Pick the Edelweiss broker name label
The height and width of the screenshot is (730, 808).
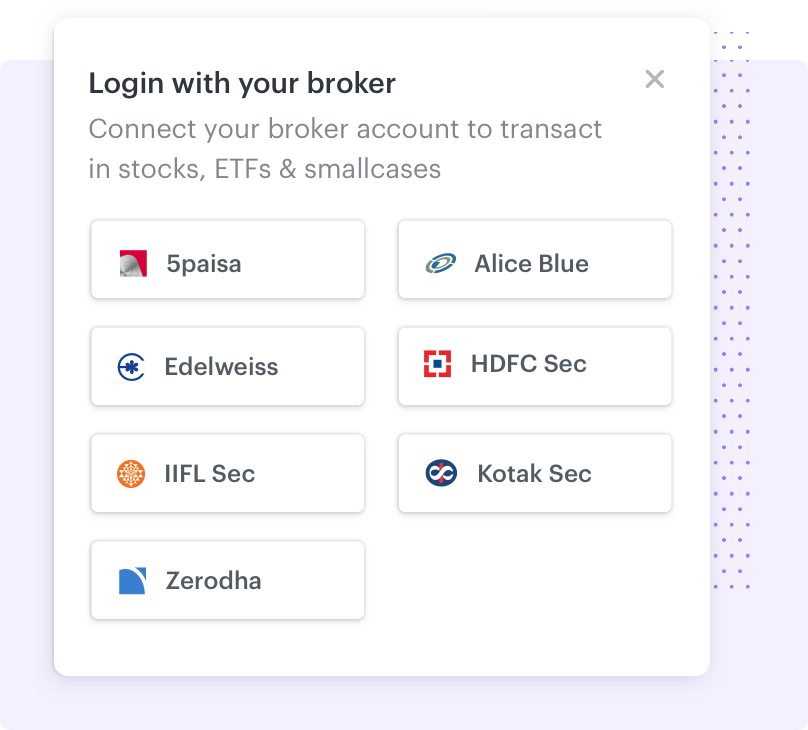(x=221, y=367)
